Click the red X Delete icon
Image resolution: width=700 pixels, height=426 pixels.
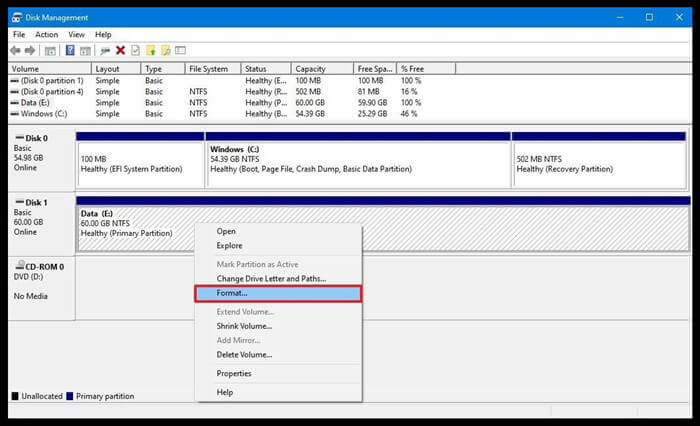[120, 50]
